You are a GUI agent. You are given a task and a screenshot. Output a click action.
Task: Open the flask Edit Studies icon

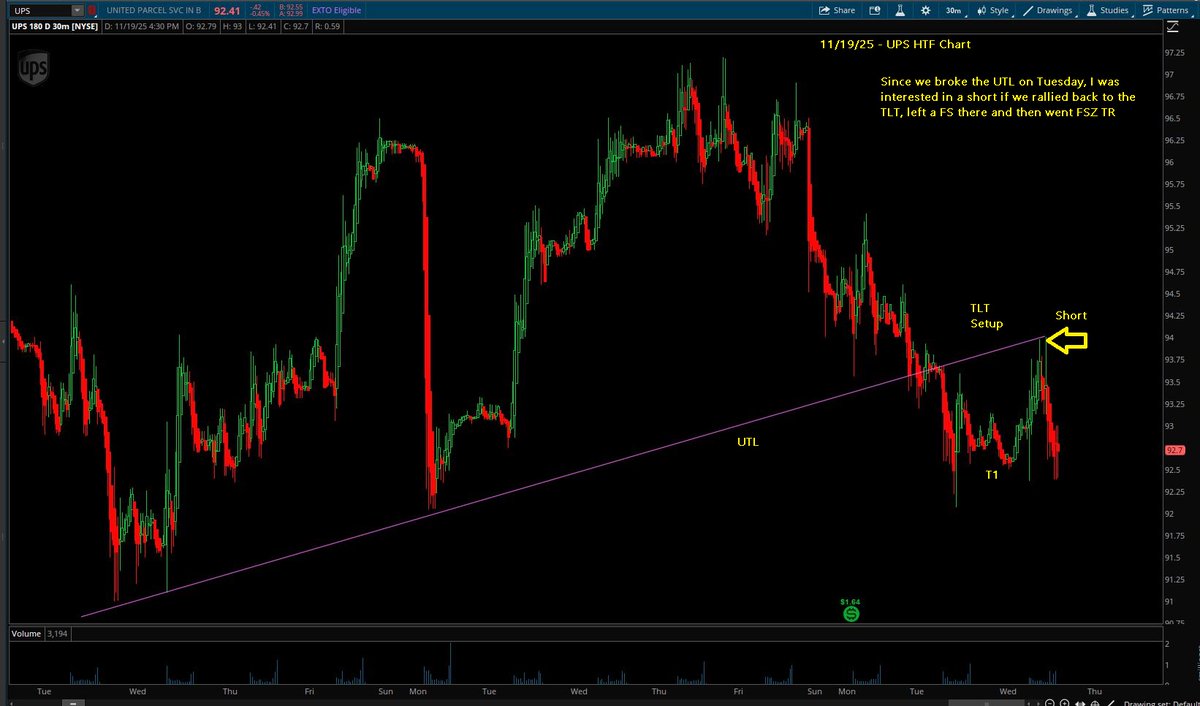898,10
